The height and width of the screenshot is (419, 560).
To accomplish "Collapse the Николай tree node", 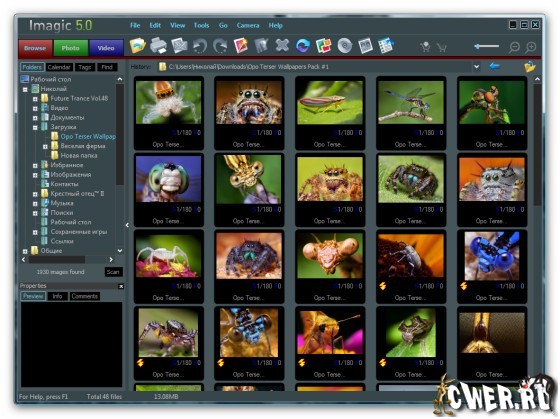I will 25,89.
